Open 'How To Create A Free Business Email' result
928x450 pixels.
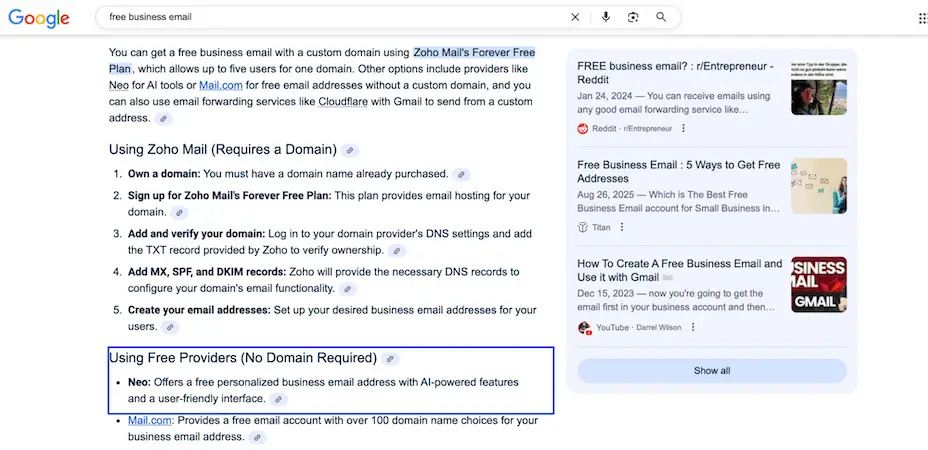[x=679, y=270]
